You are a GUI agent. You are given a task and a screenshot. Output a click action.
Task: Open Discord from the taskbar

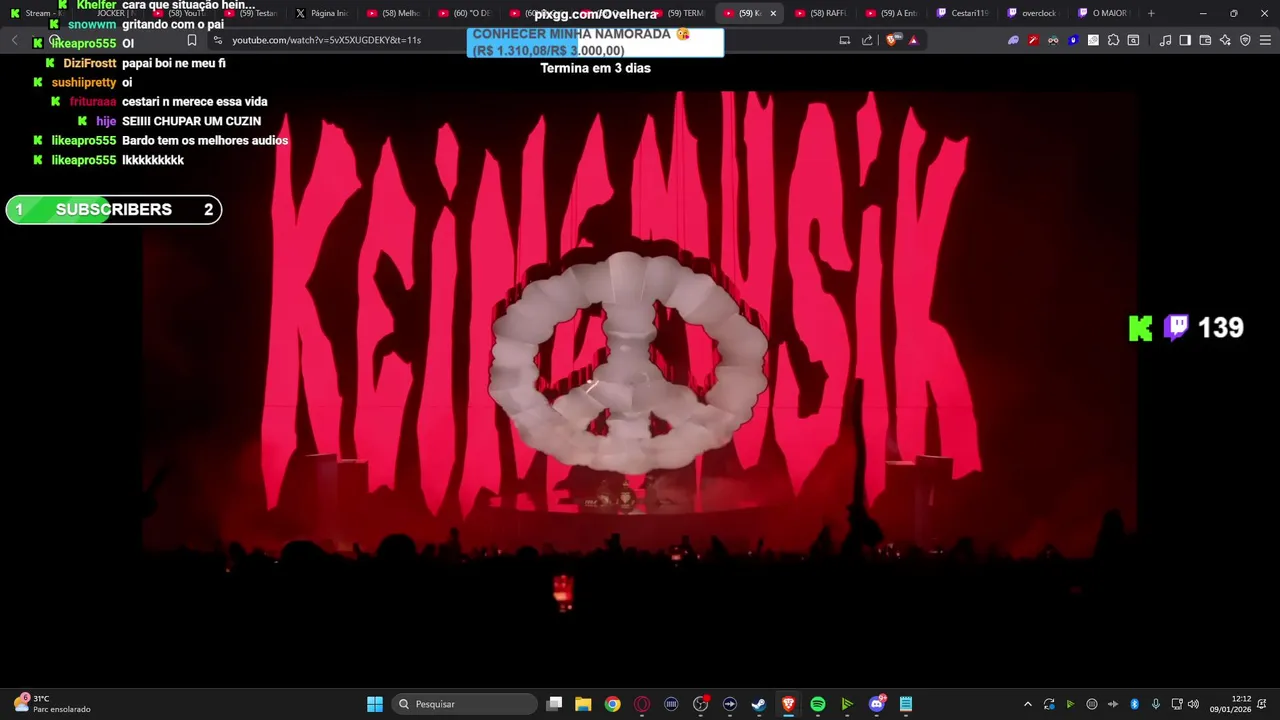877,704
